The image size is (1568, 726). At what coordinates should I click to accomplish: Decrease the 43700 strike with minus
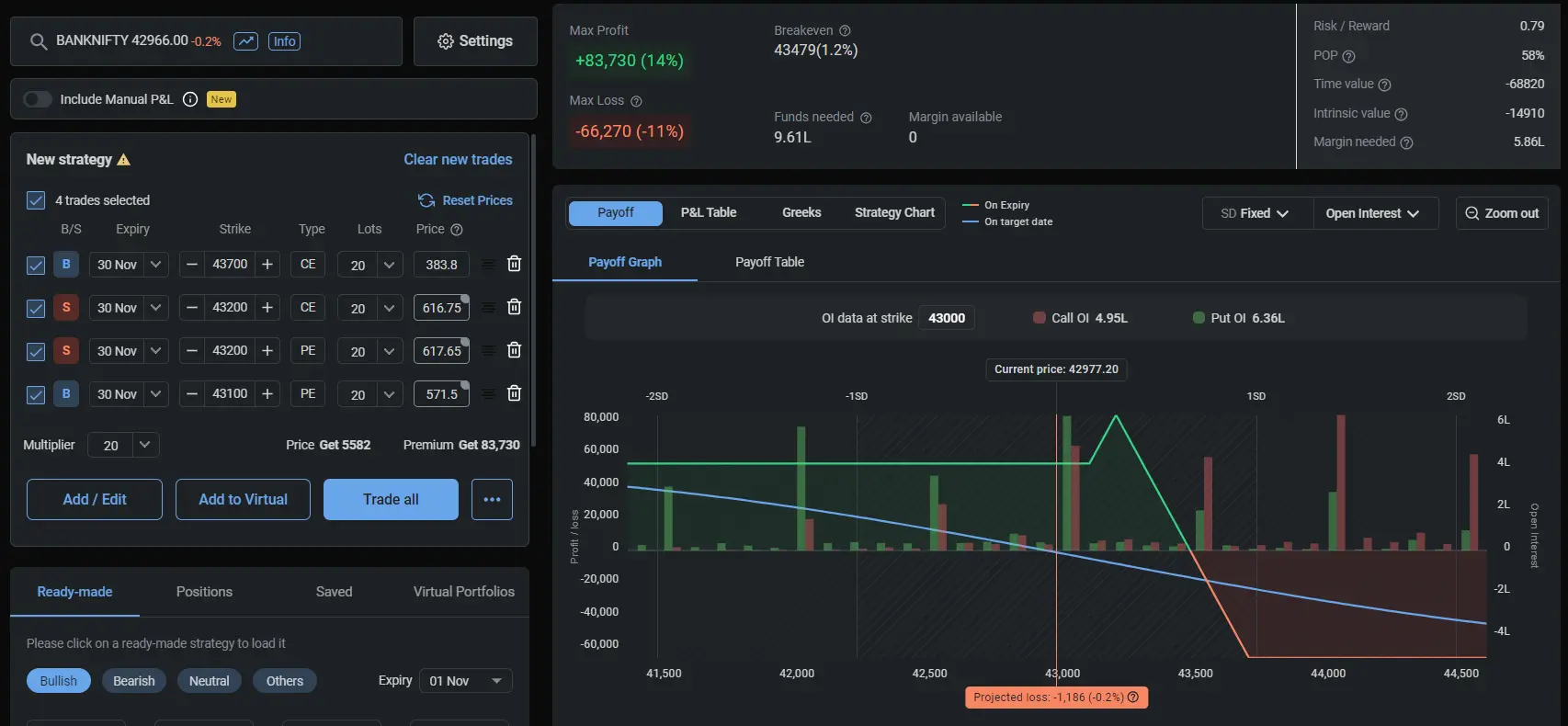(x=192, y=265)
